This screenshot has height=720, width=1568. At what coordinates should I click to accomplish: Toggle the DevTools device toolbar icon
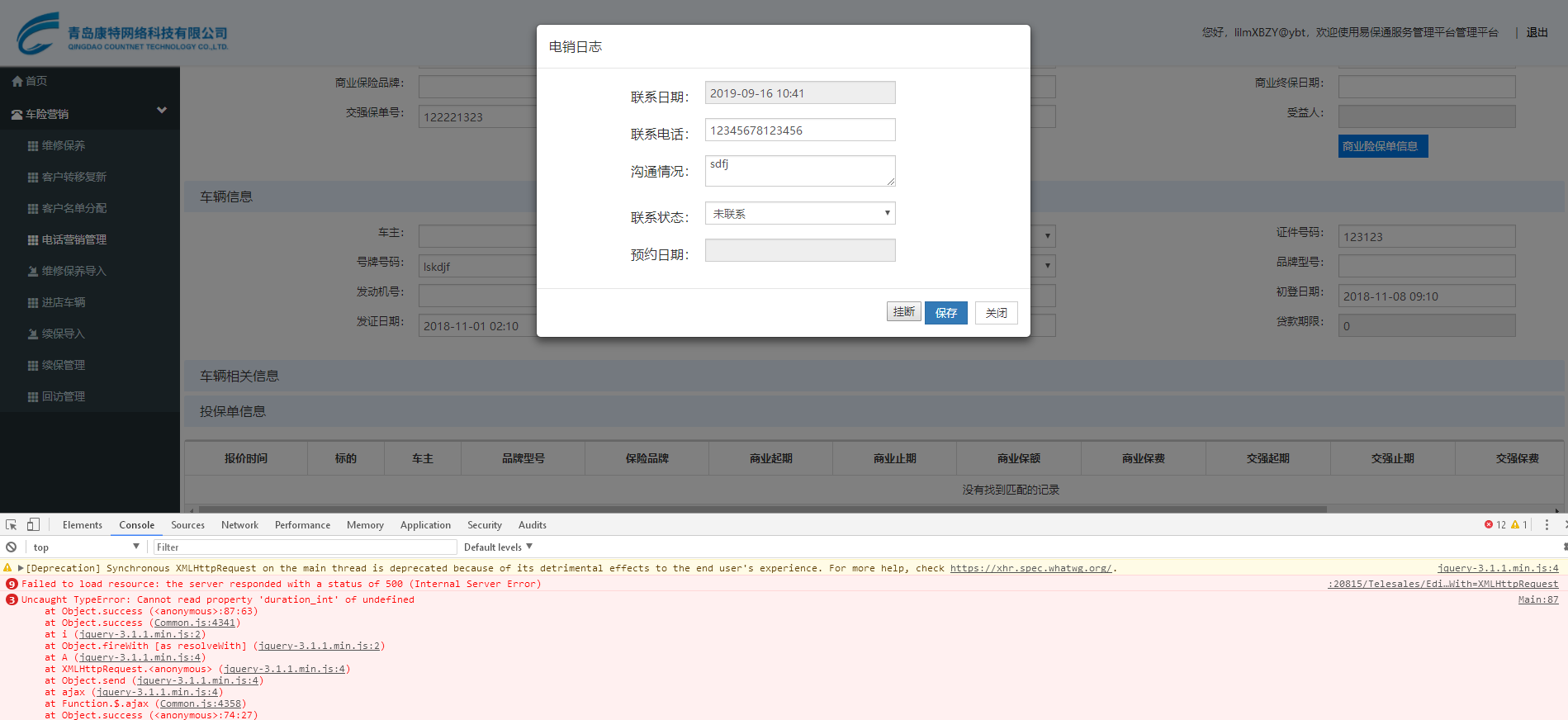33,525
